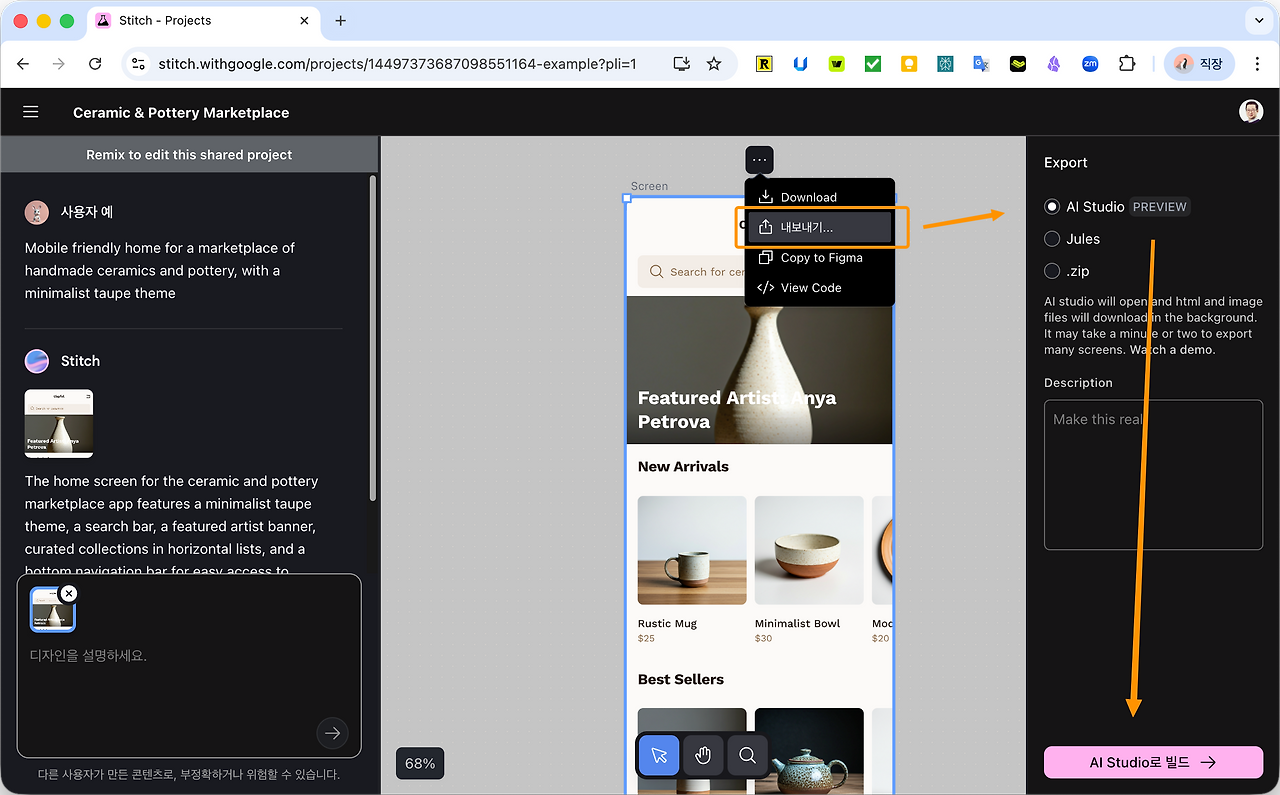This screenshot has height=795, width=1280.
Task: Click the Stitch logo avatar in chat
Action: pyautogui.click(x=37, y=361)
